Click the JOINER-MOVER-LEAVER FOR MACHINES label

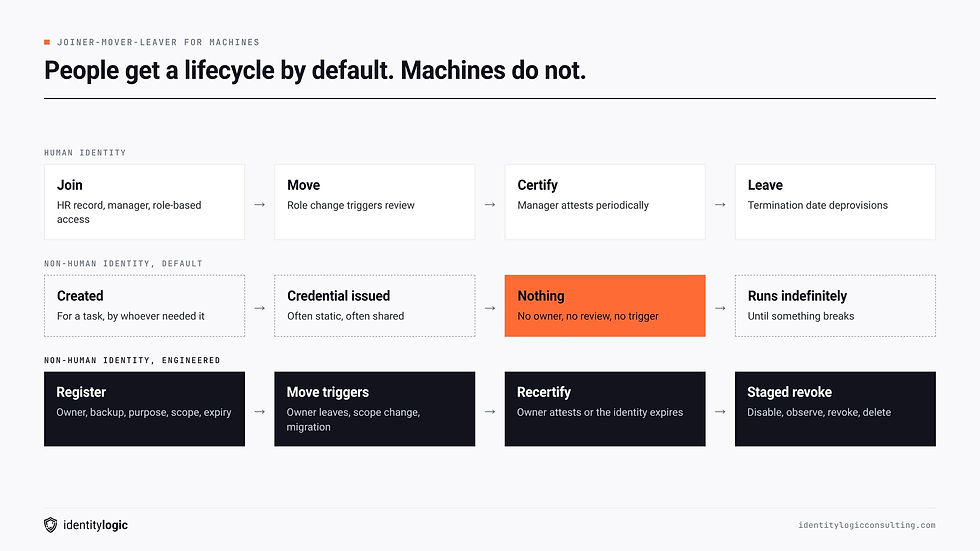click(158, 42)
